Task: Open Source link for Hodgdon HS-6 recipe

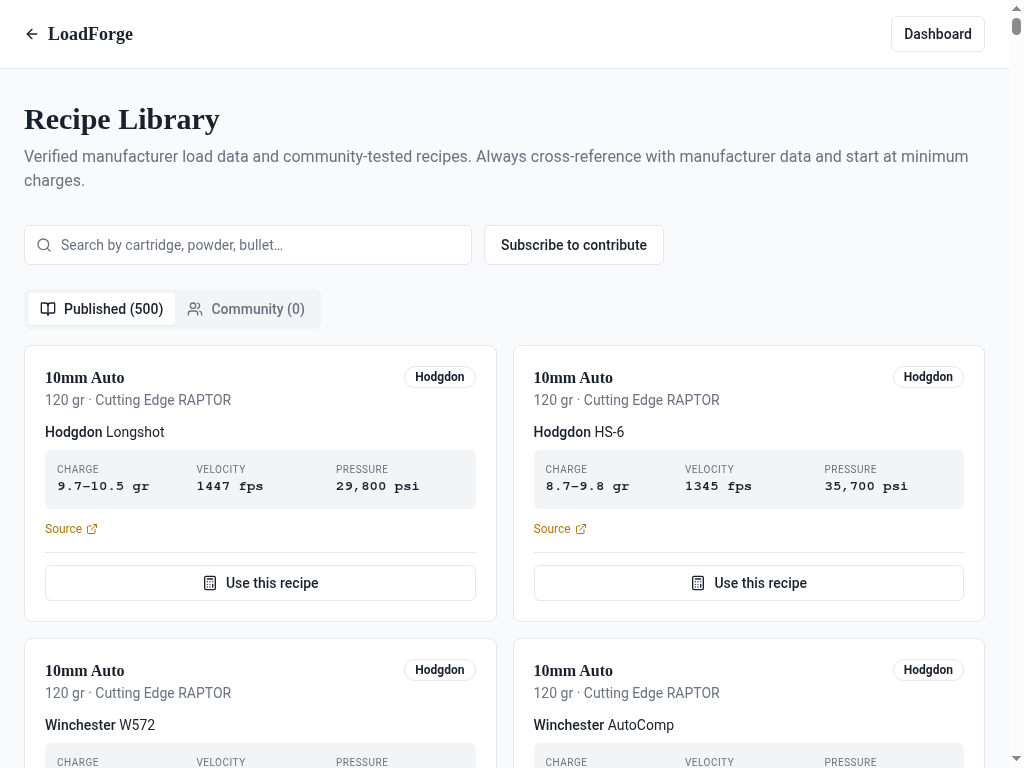Action: coord(560,529)
